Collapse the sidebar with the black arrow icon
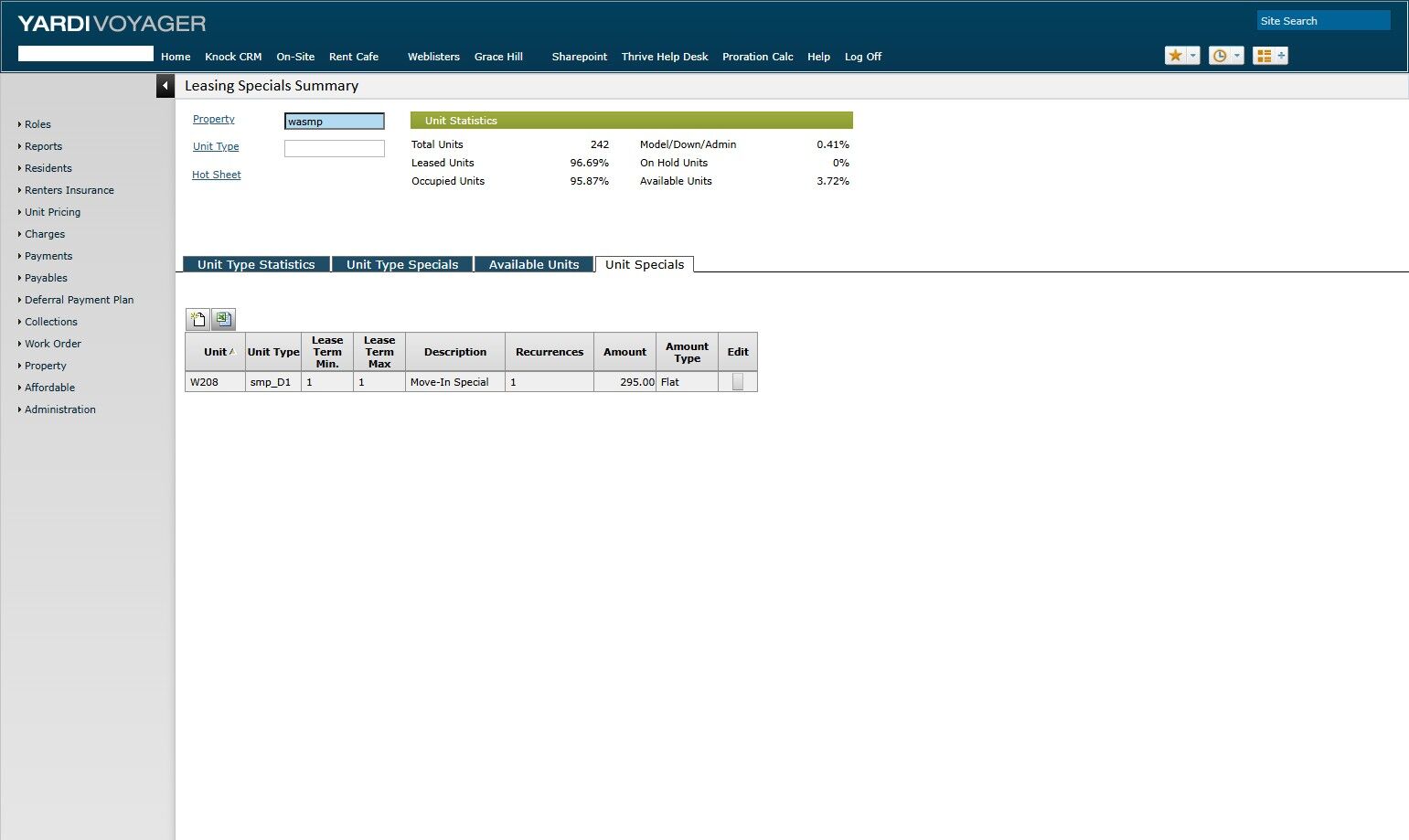Viewport: 1409px width, 840px height. (165, 85)
